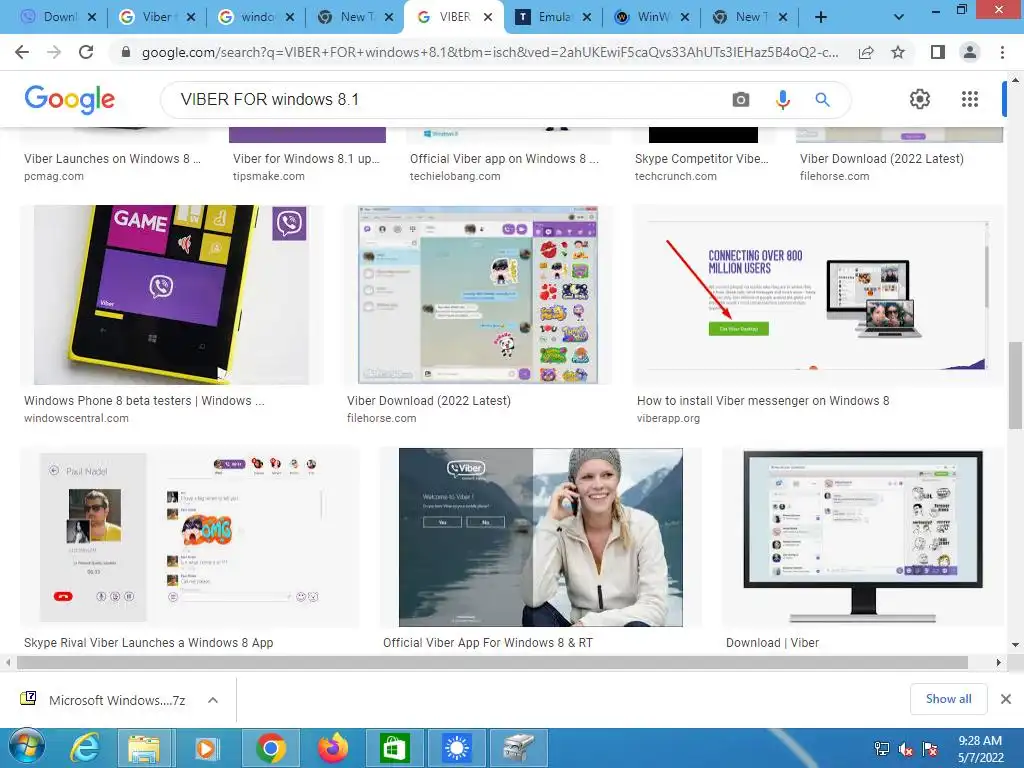1024x768 pixels.
Task: Click the muted volume tray icon
Action: [x=906, y=749]
